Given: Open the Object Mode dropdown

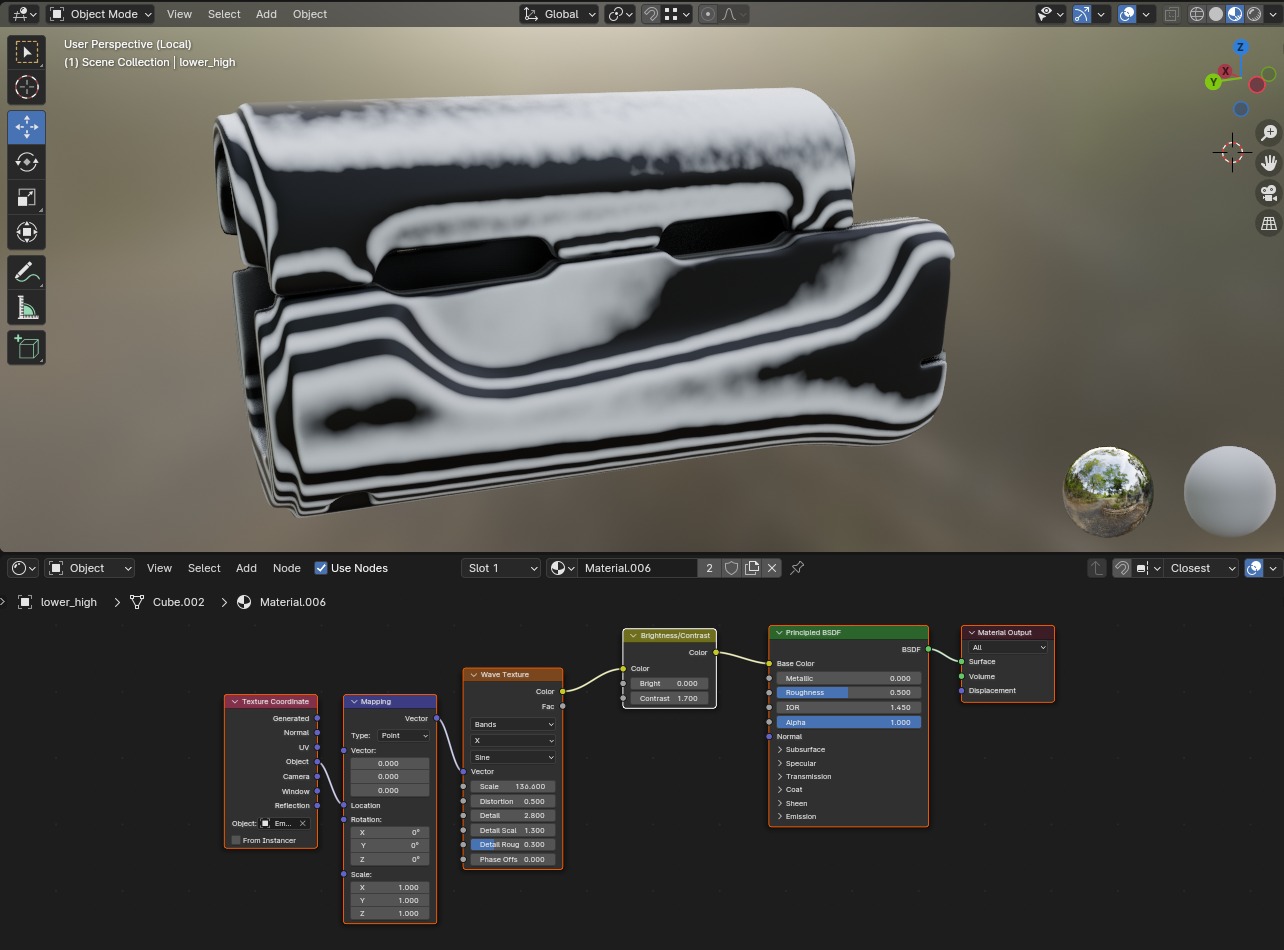Looking at the screenshot, I should pos(101,14).
